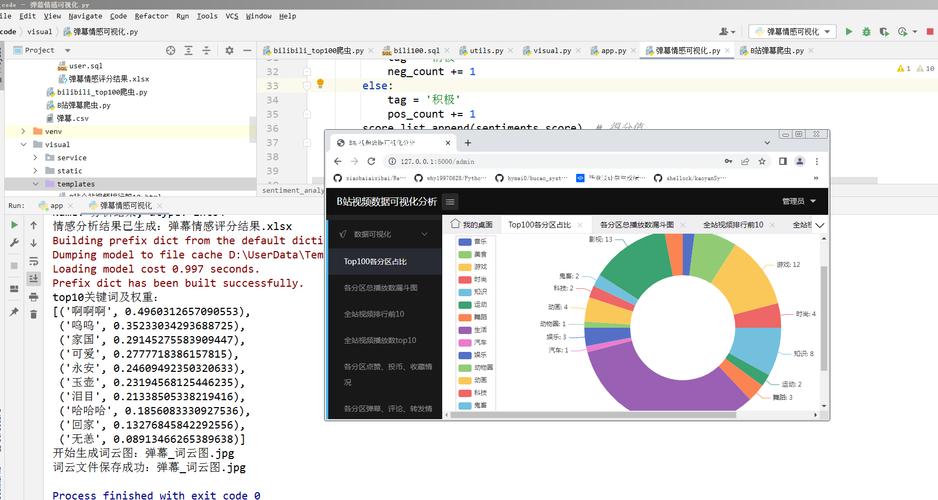938x500 pixels.
Task: Collapse the templates folder
Action: pos(35,184)
